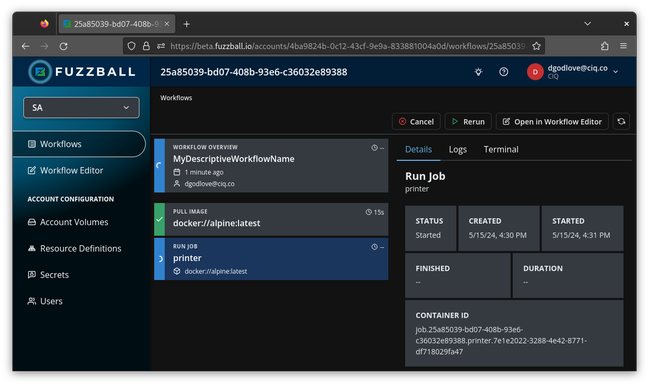Click the Workflow Editor pencil icon

[32, 170]
